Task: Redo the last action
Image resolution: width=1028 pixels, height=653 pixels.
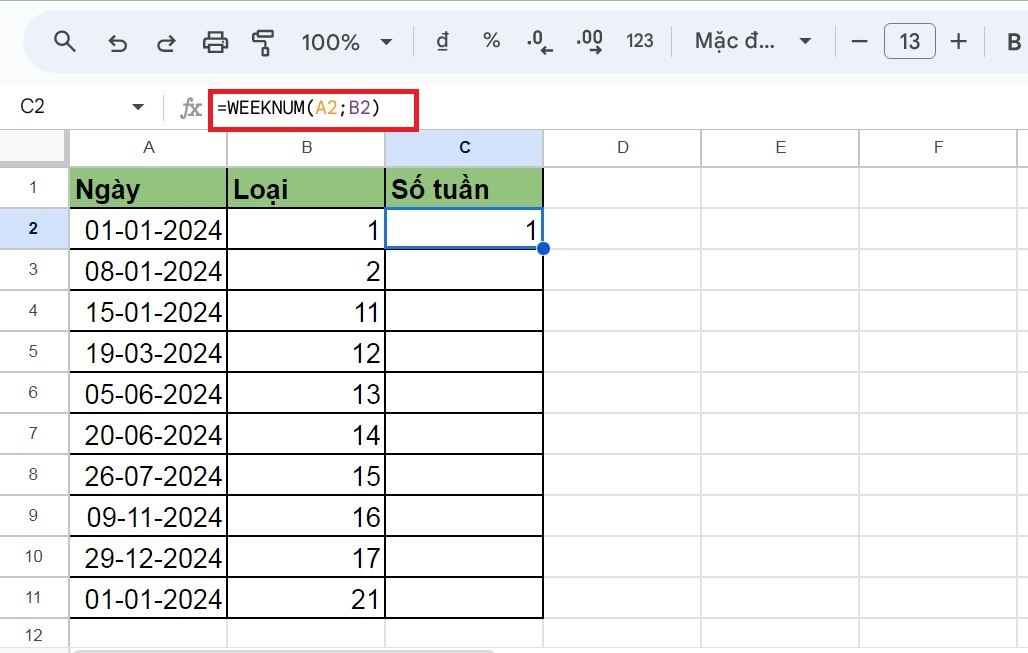Action: (166, 43)
